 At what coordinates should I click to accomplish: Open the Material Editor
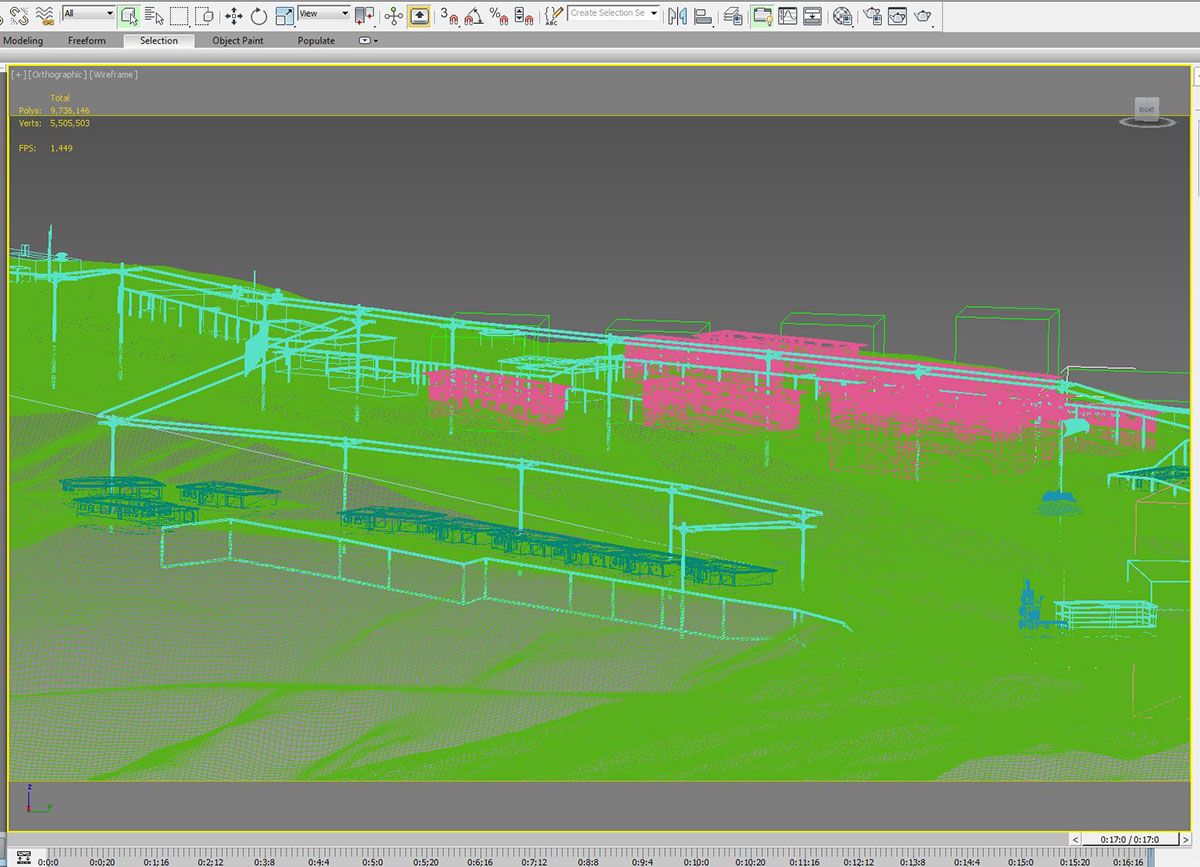pos(843,15)
